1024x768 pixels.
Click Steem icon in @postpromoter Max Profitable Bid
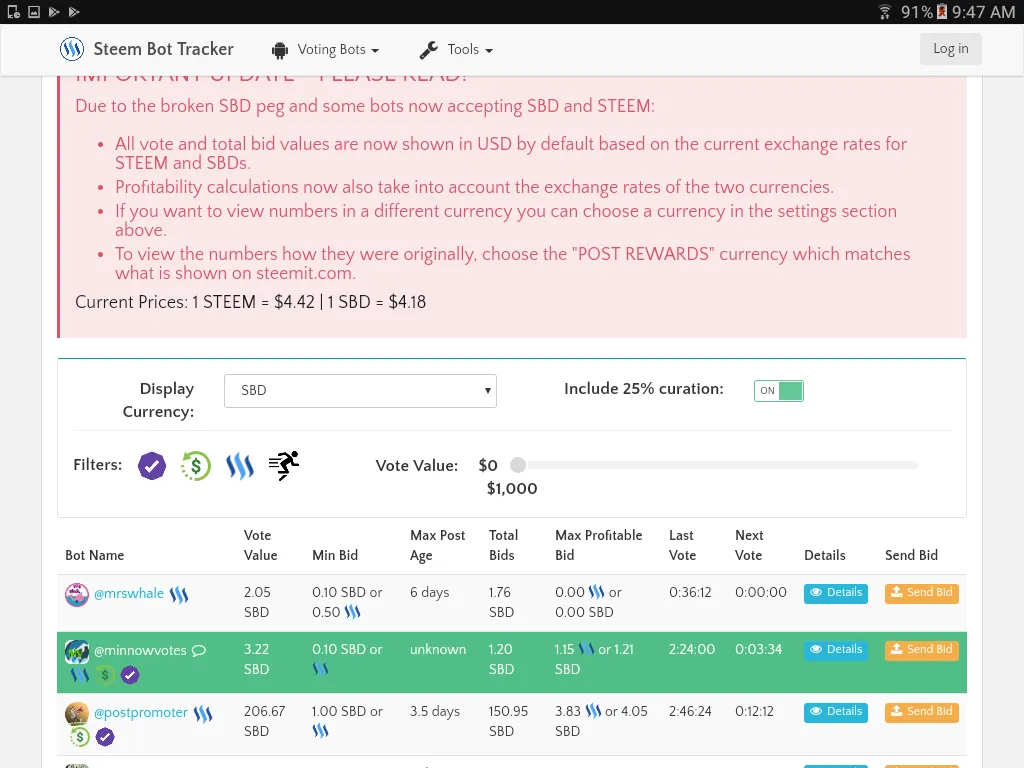(x=593, y=711)
